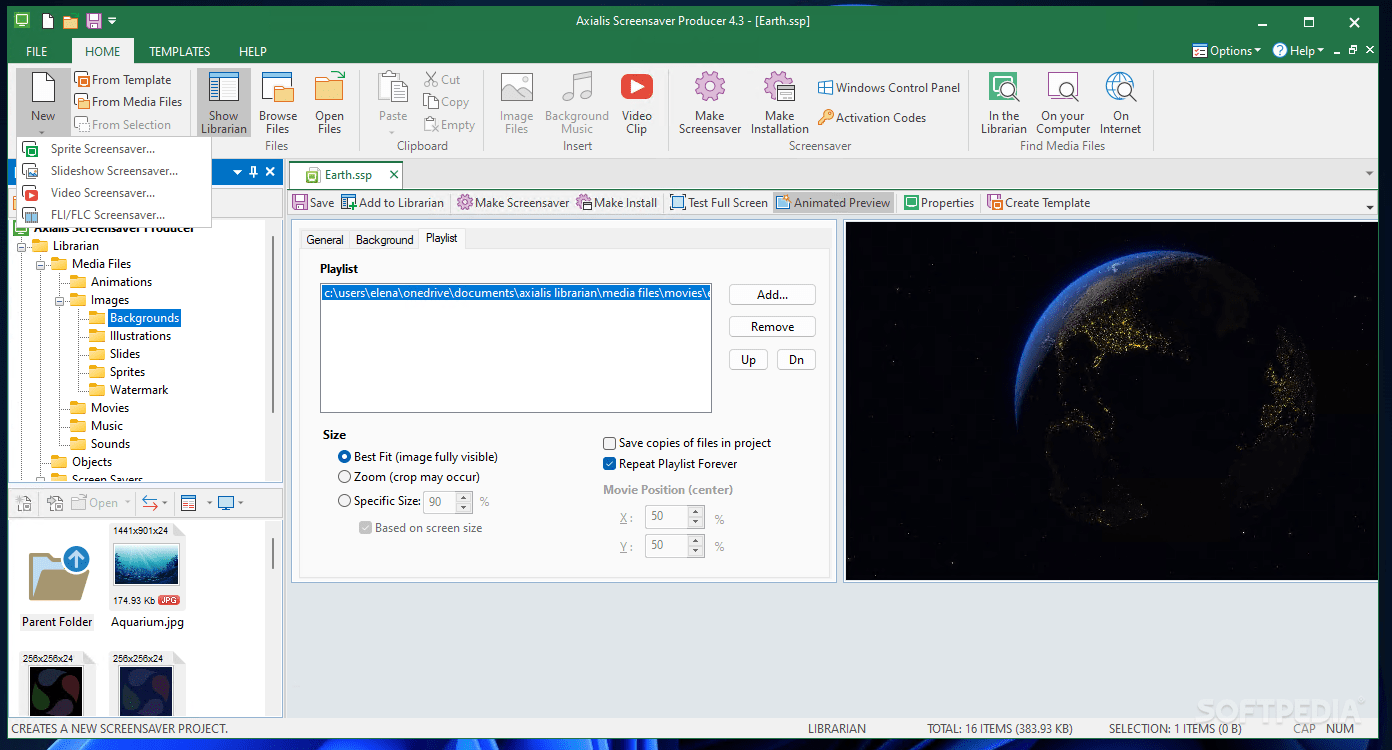Click the Remove playlist button

[x=772, y=327]
